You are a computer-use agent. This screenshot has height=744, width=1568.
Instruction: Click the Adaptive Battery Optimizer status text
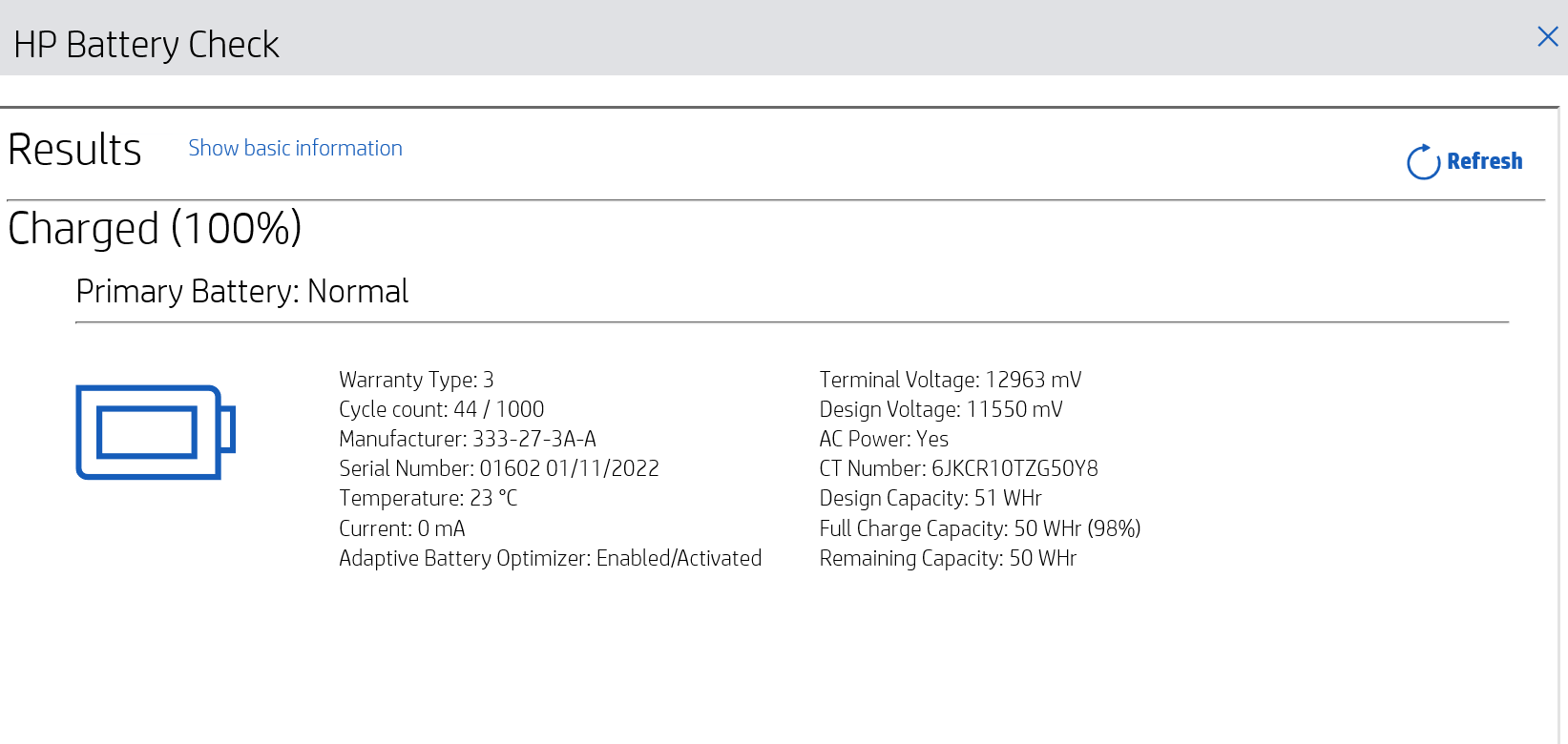click(x=550, y=558)
